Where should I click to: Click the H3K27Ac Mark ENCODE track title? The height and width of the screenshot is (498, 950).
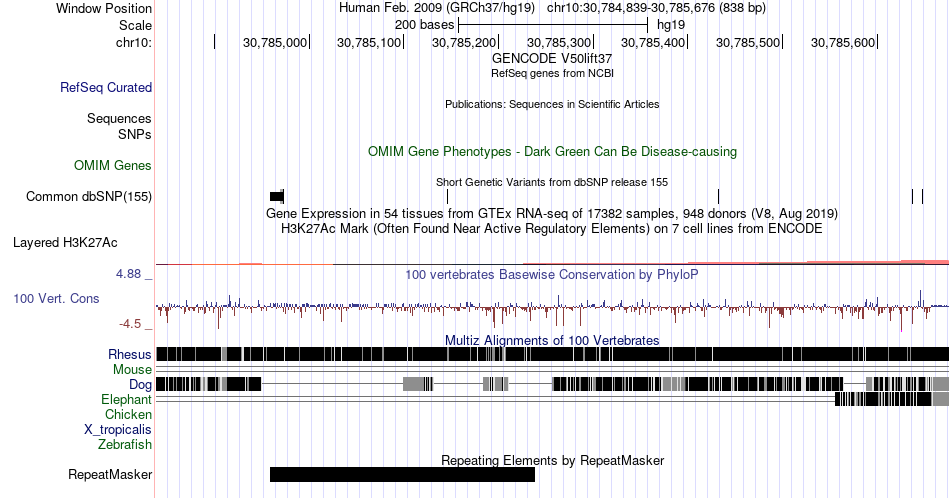pos(552,228)
